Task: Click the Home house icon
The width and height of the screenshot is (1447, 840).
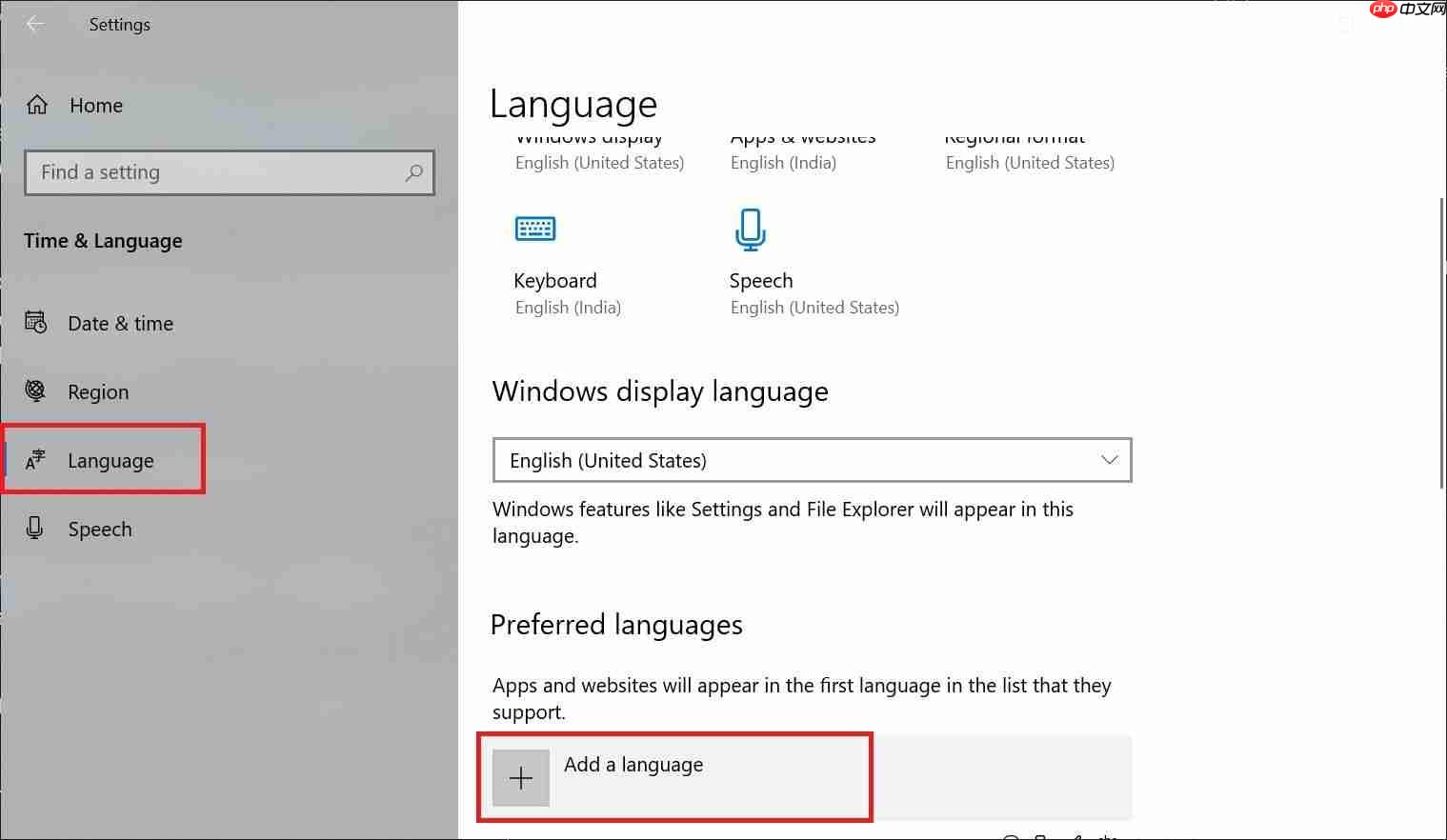Action: pos(37,105)
